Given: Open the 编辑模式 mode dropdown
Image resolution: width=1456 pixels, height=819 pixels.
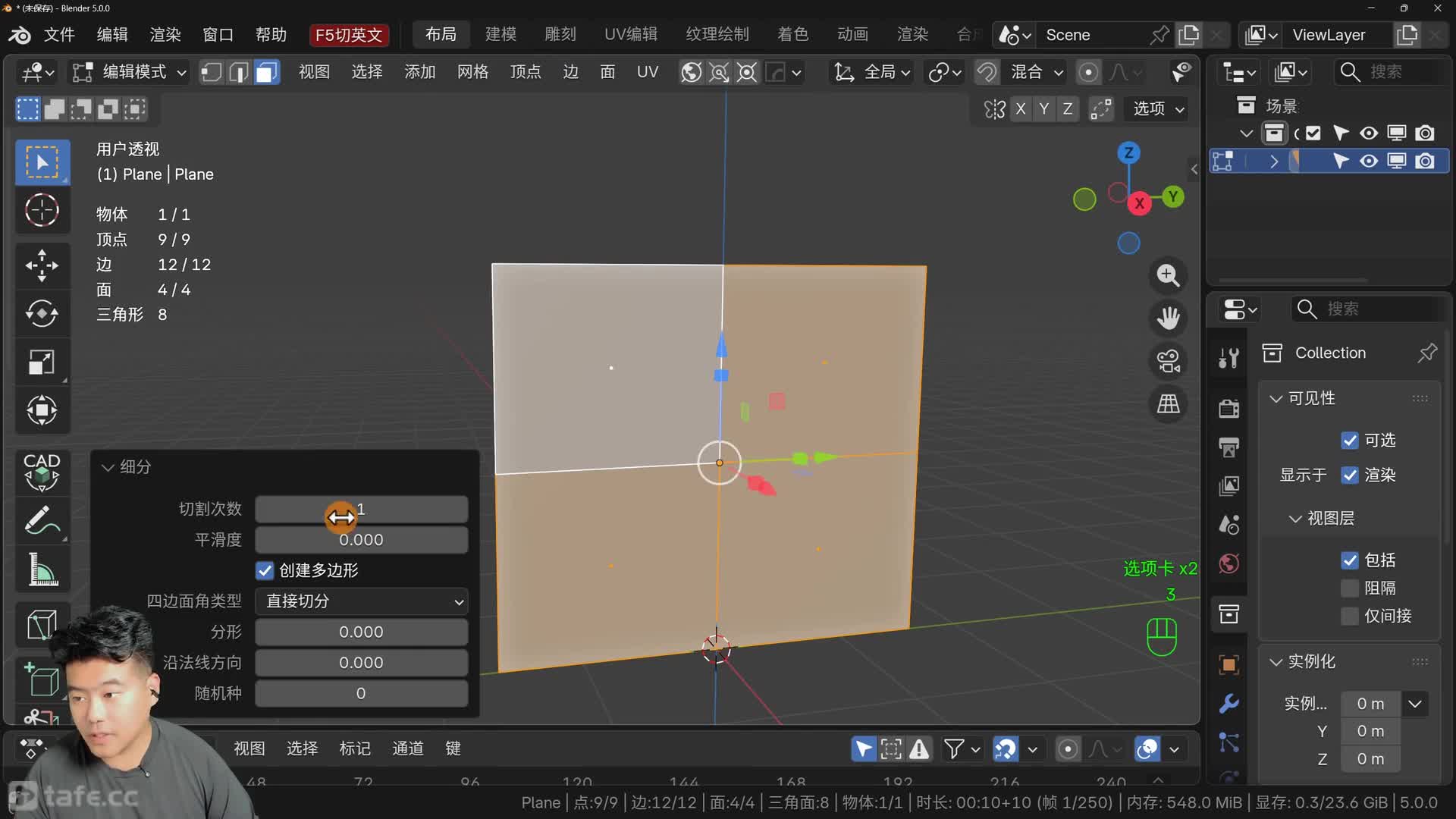Looking at the screenshot, I should (128, 72).
